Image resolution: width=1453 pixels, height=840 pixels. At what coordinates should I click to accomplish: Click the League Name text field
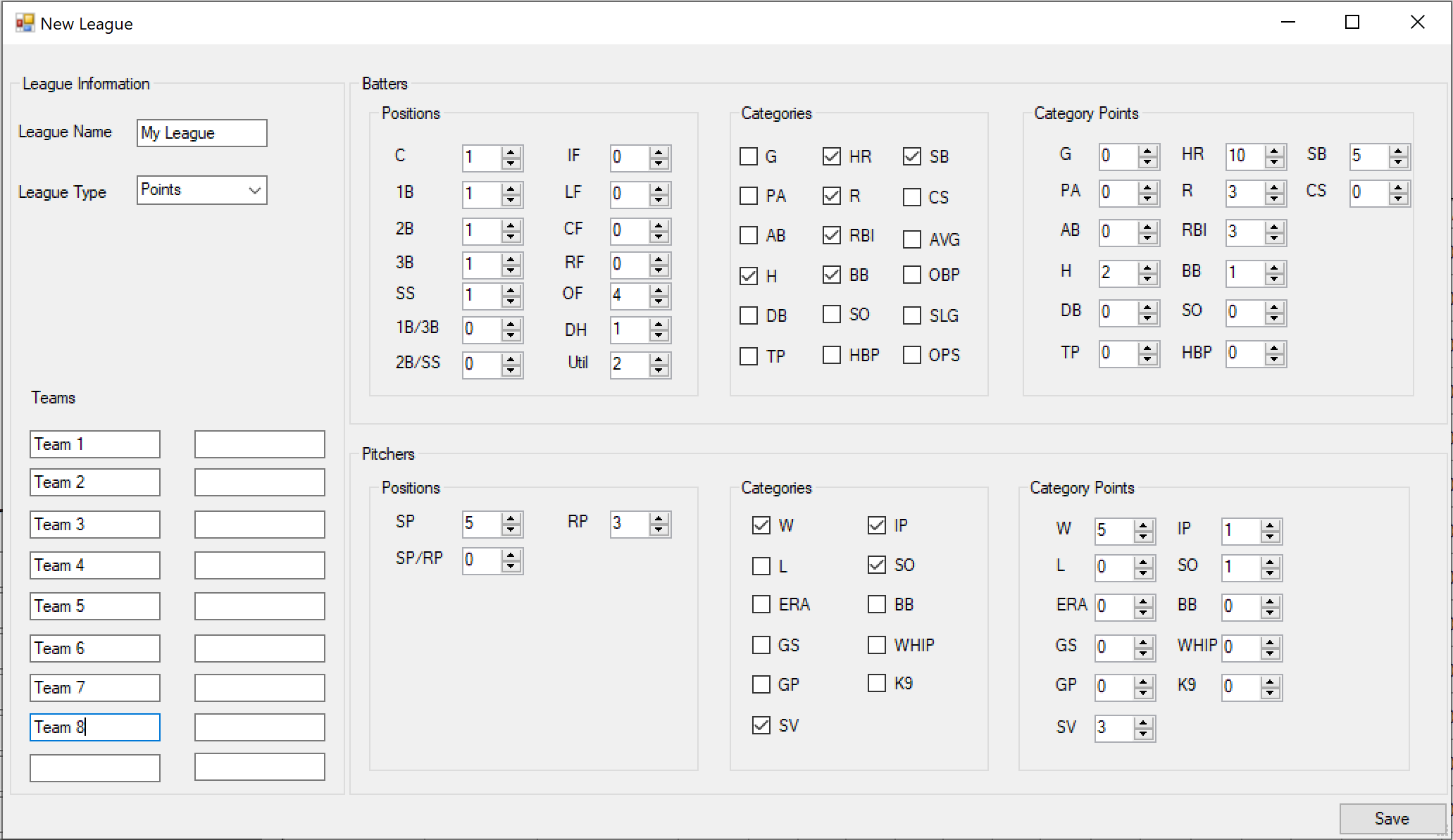[202, 133]
